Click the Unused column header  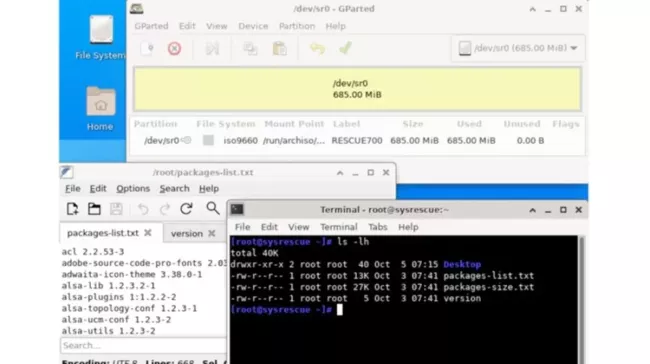click(522, 124)
